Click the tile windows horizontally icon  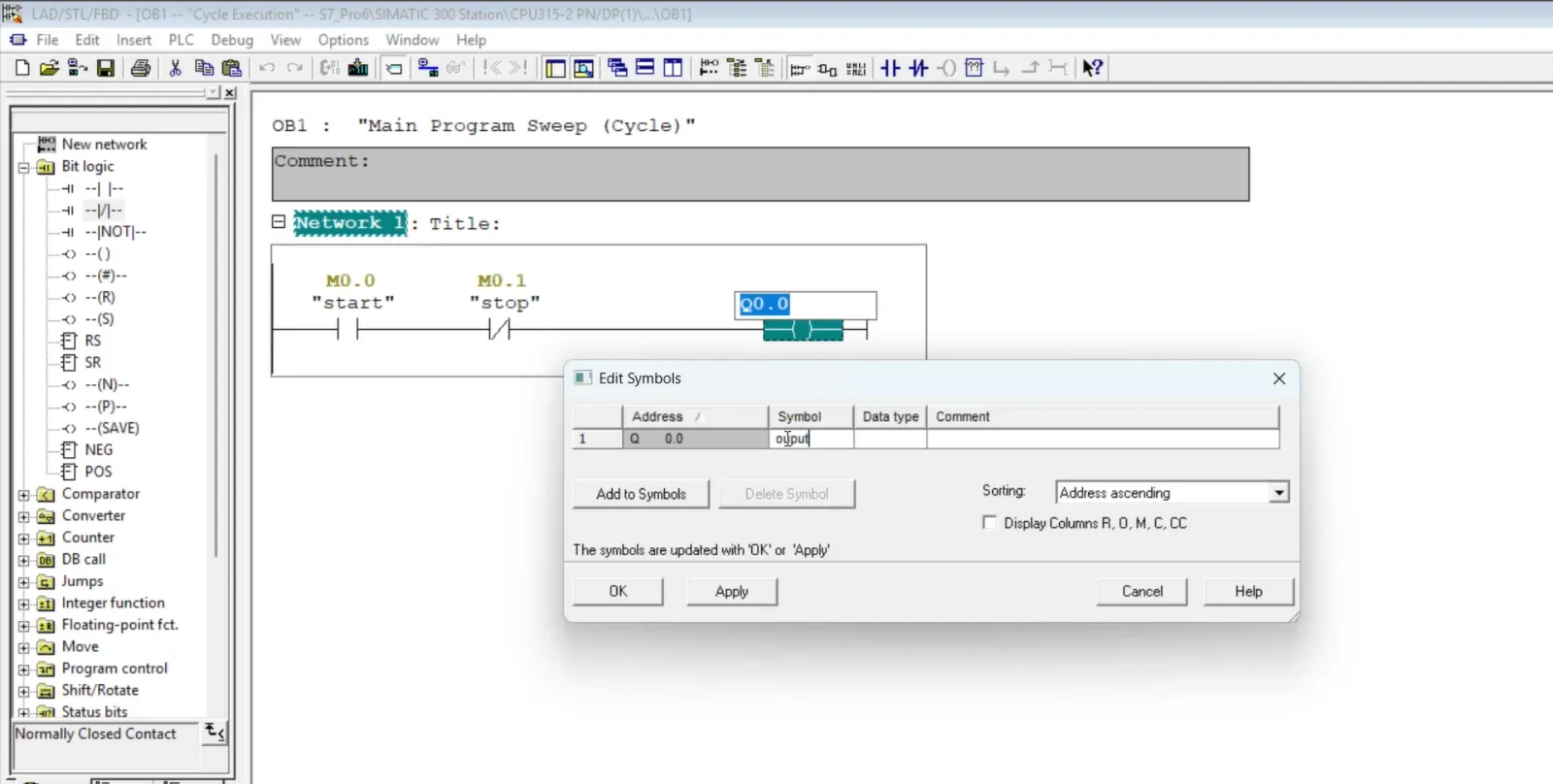[644, 68]
